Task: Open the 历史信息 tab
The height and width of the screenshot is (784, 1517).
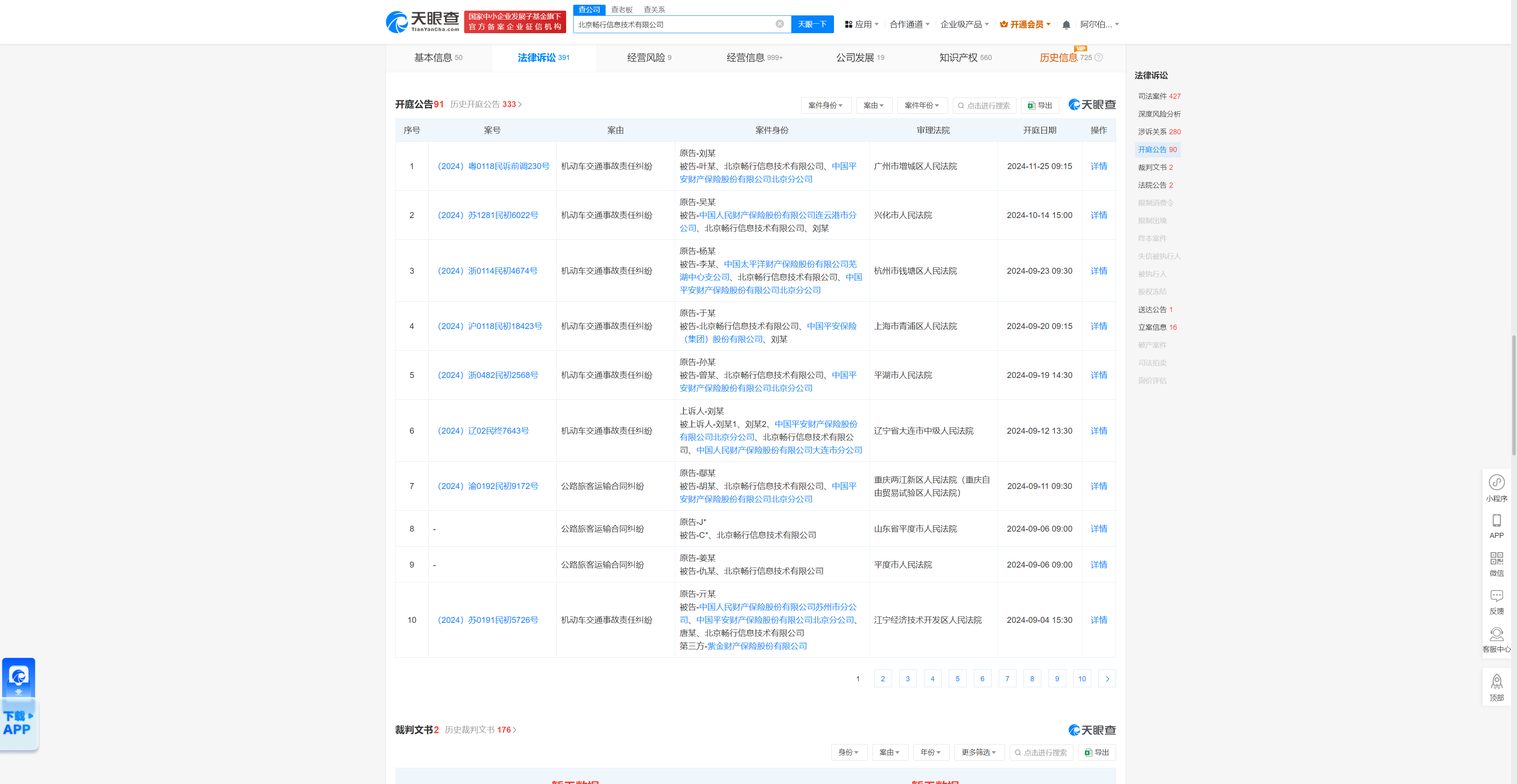Action: click(x=1058, y=58)
